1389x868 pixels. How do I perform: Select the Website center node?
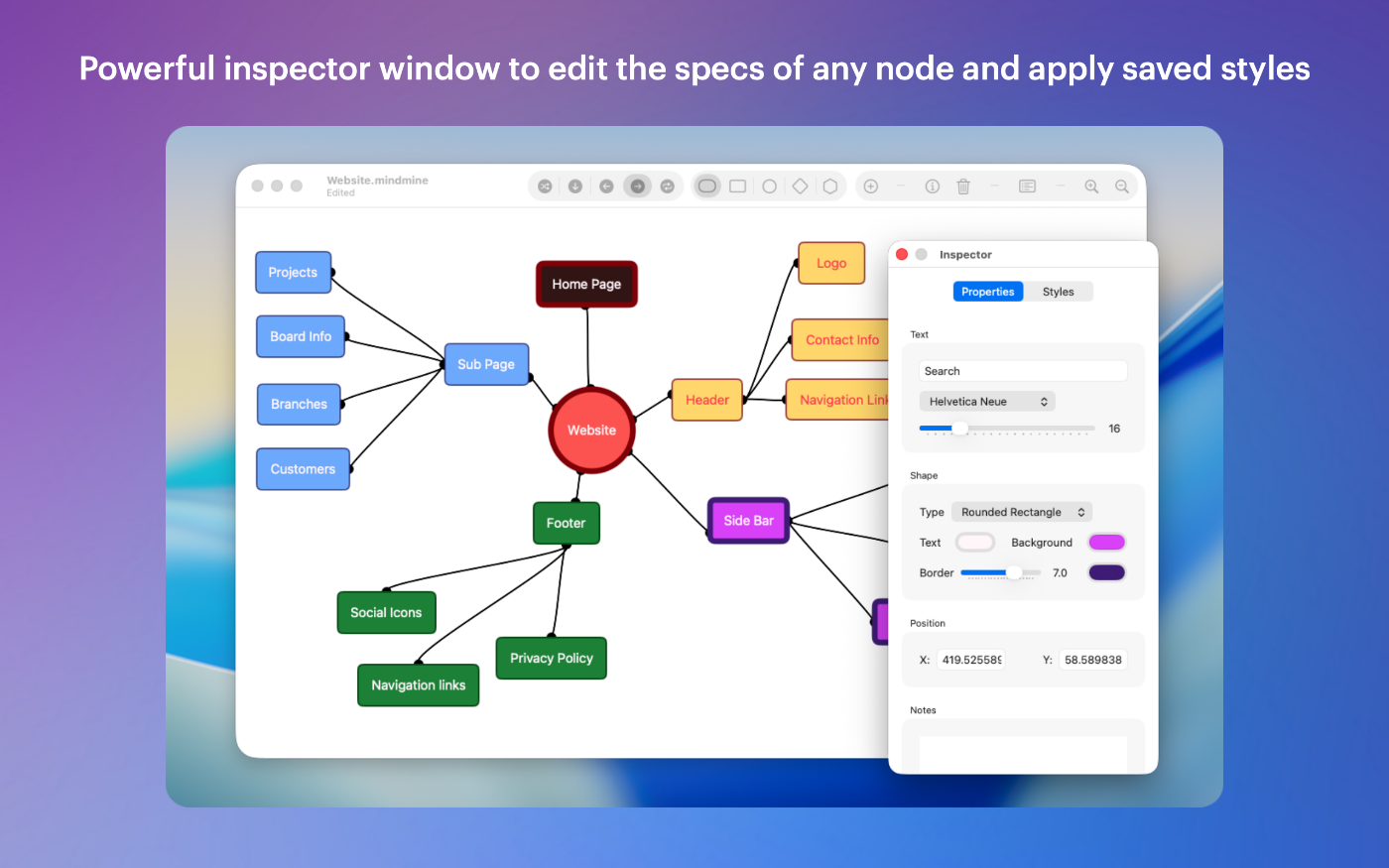click(591, 431)
